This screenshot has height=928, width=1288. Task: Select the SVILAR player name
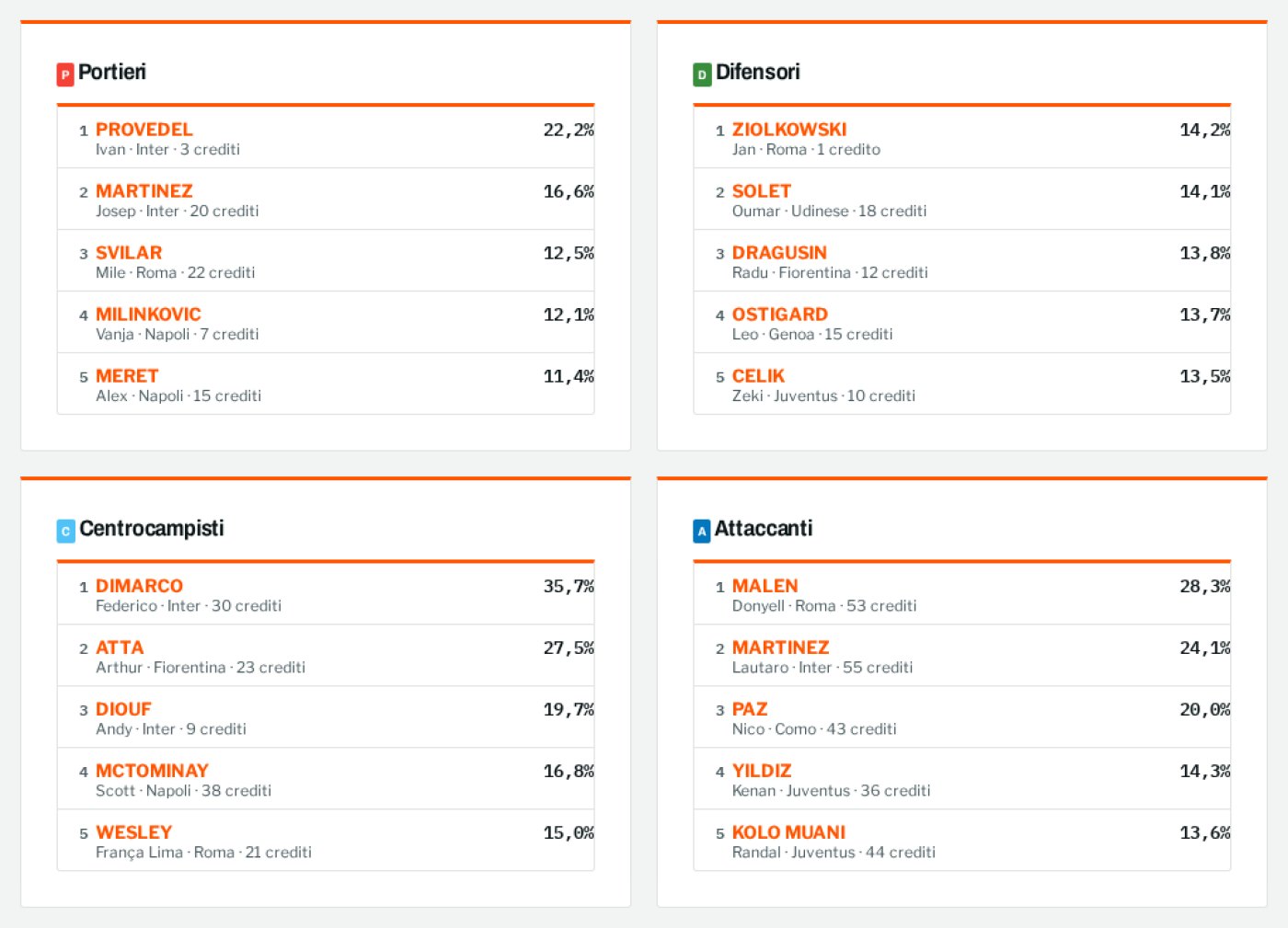click(129, 253)
